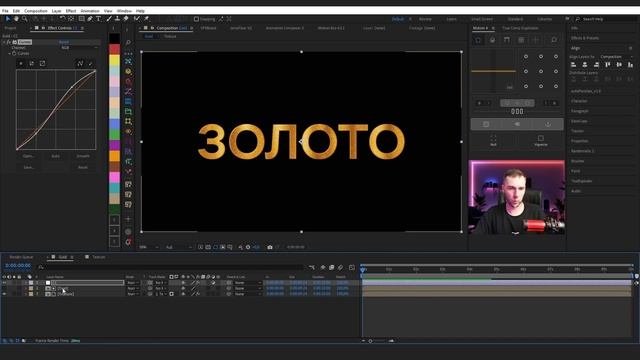The image size is (640, 360).
Task: Click the Open button under the curves graph
Action: tap(28, 156)
